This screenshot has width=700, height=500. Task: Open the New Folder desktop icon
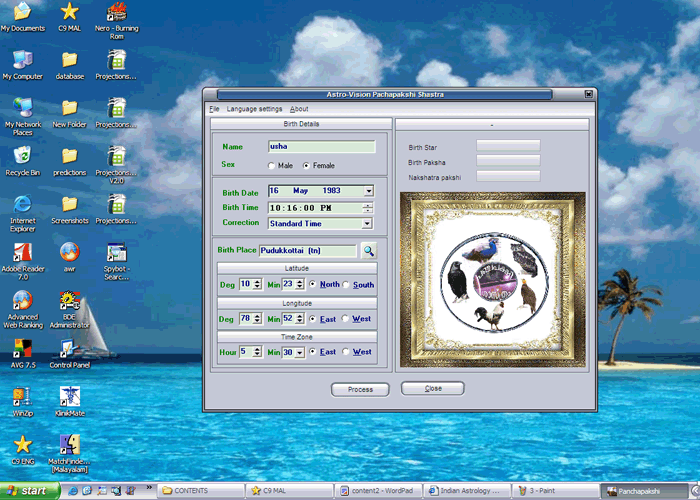click(70, 113)
